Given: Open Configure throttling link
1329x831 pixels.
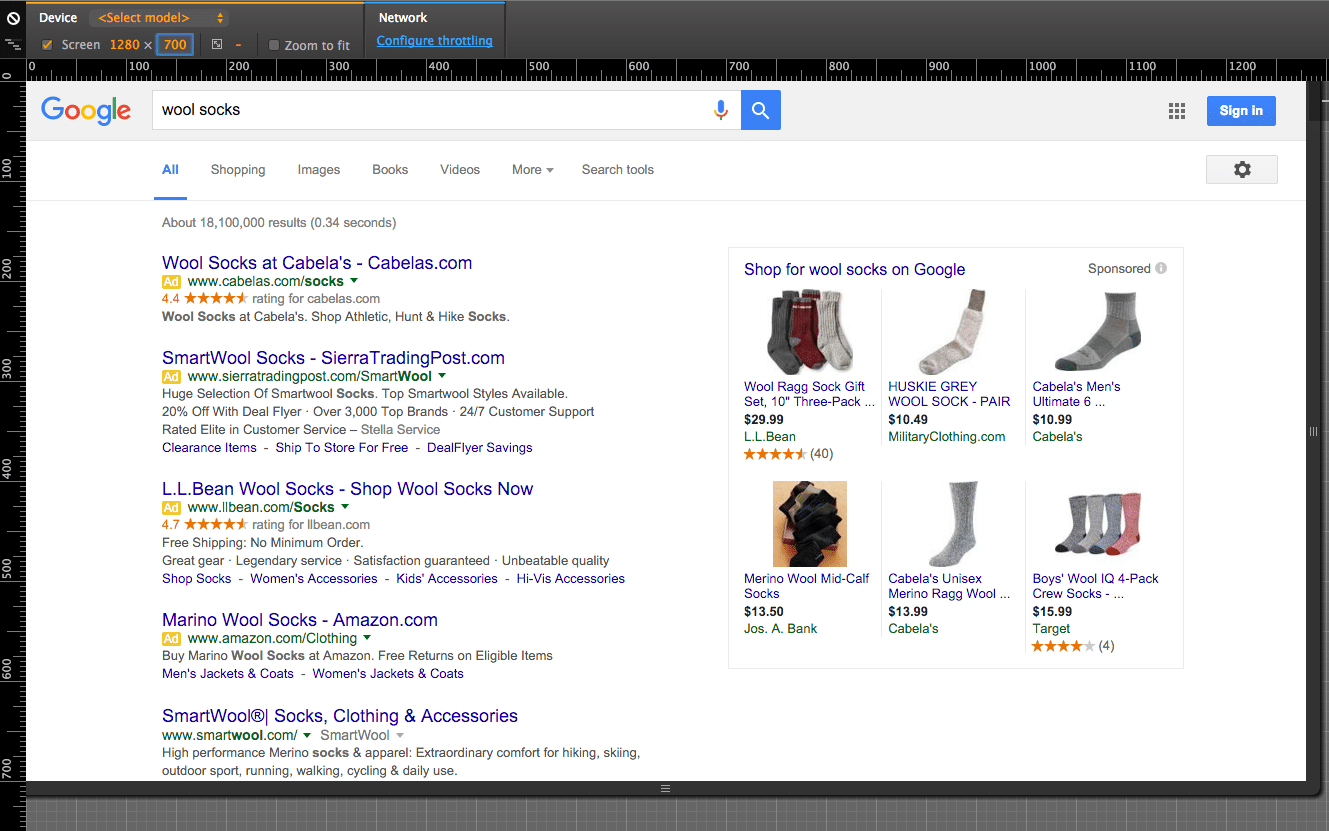Looking at the screenshot, I should 434,41.
